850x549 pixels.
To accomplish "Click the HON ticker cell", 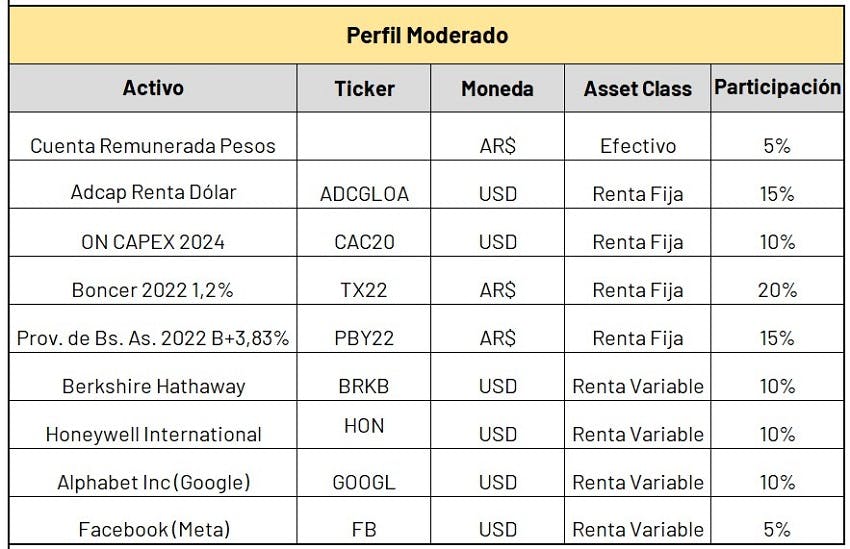I will [364, 425].
